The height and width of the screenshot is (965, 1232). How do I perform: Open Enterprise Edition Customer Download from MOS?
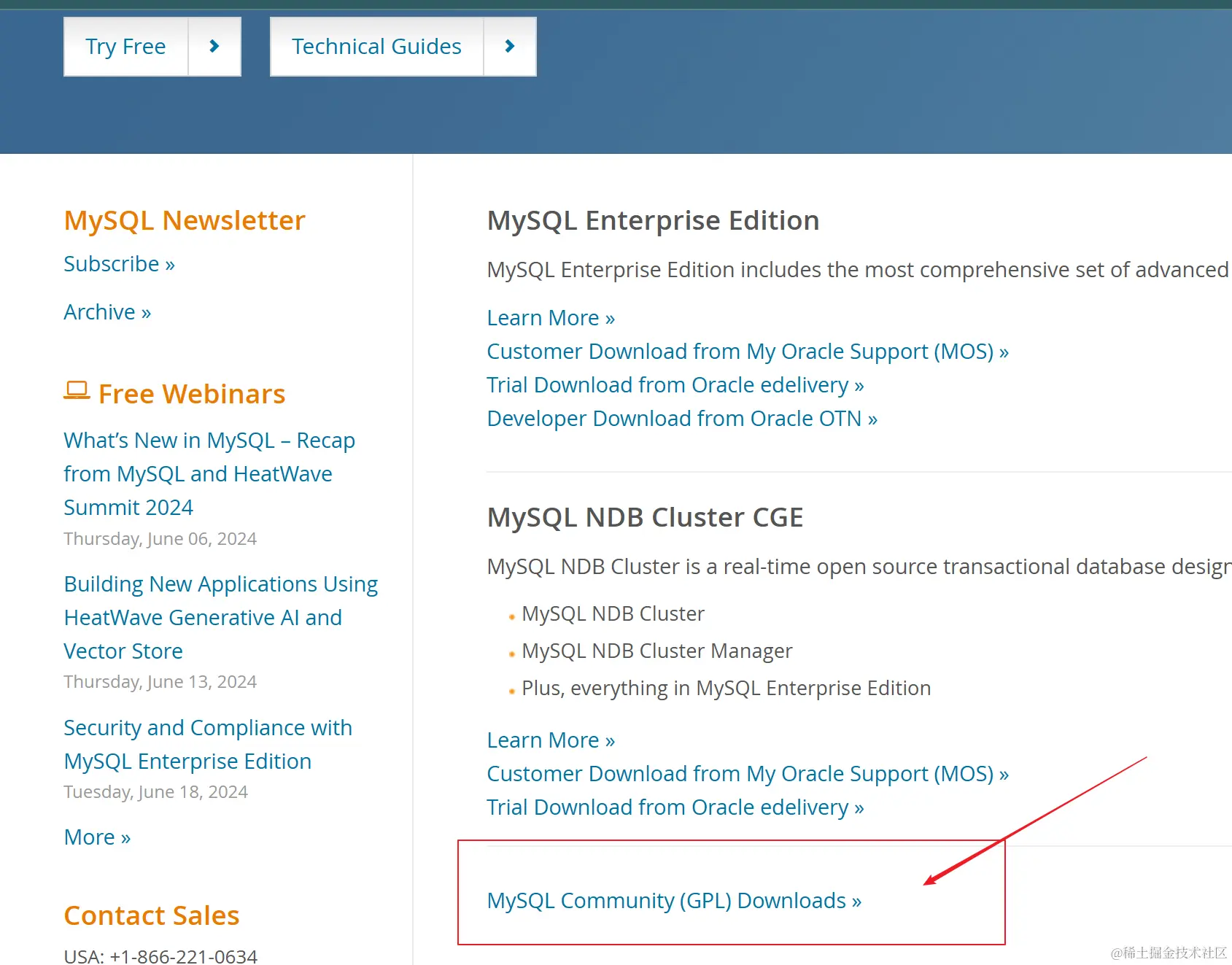click(x=747, y=352)
